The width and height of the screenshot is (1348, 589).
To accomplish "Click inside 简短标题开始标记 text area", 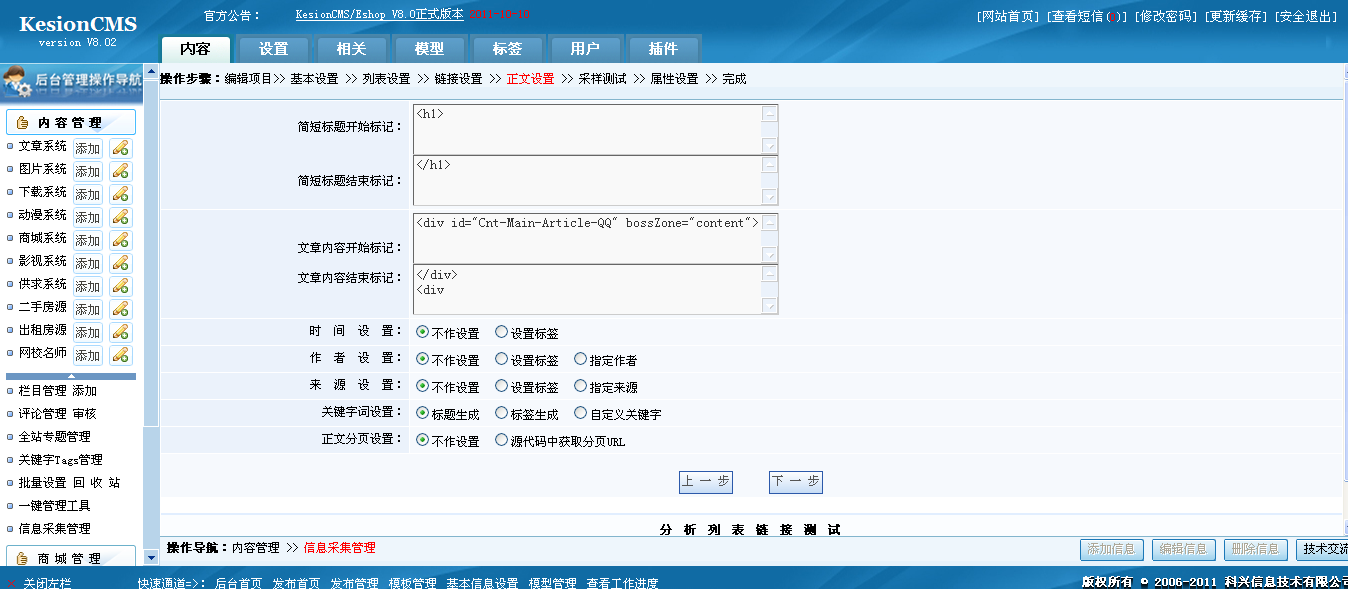I will tap(587, 129).
